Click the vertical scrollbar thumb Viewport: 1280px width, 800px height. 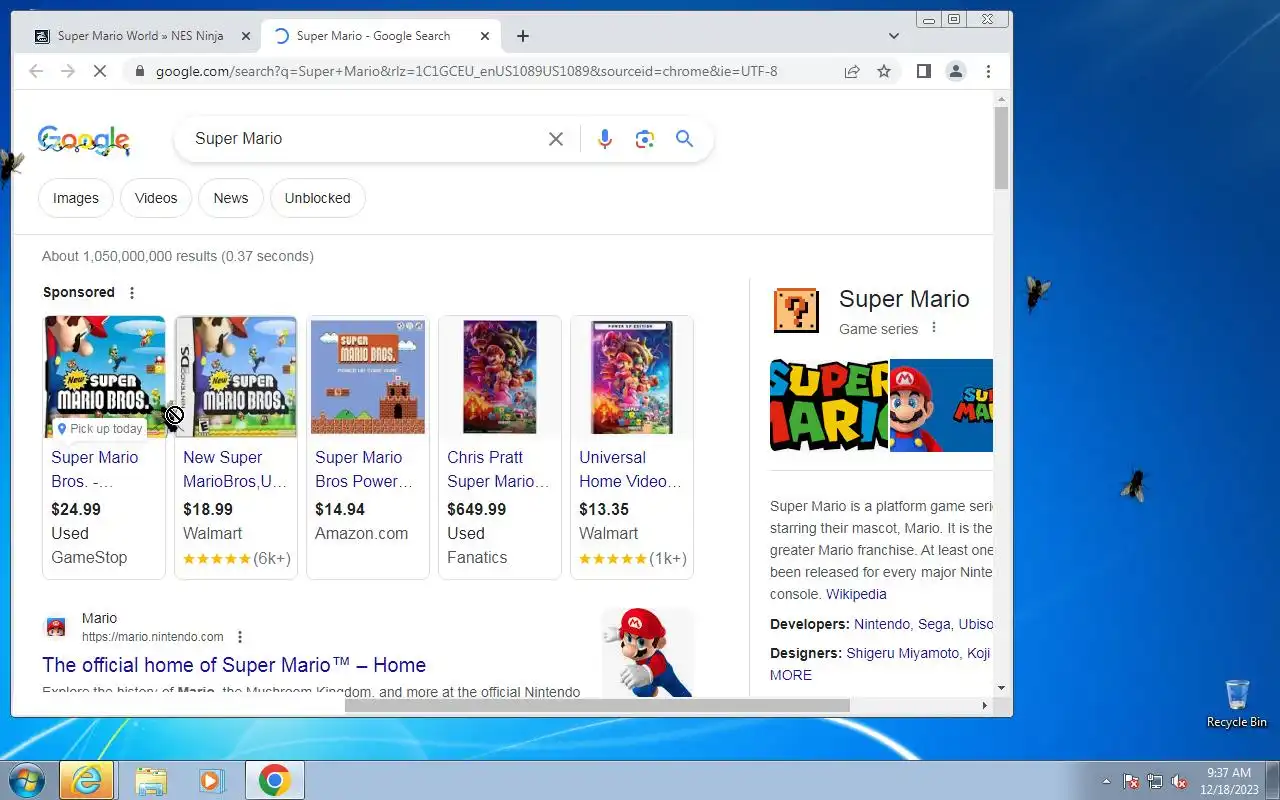point(1002,146)
